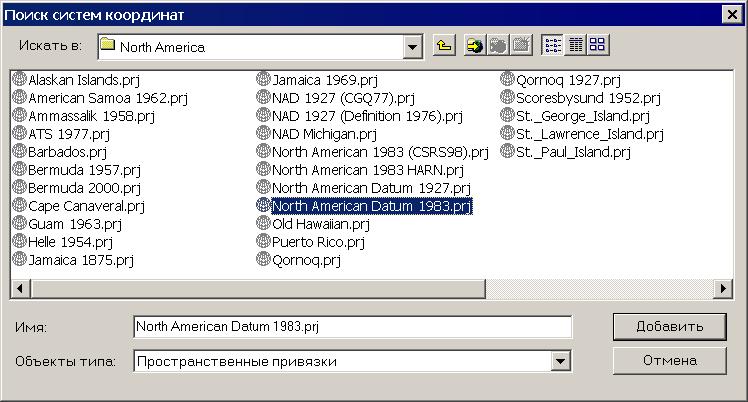Click globe icon beside Guam 1963.prj
This screenshot has width=748, height=402.
pyautogui.click(x=19, y=223)
